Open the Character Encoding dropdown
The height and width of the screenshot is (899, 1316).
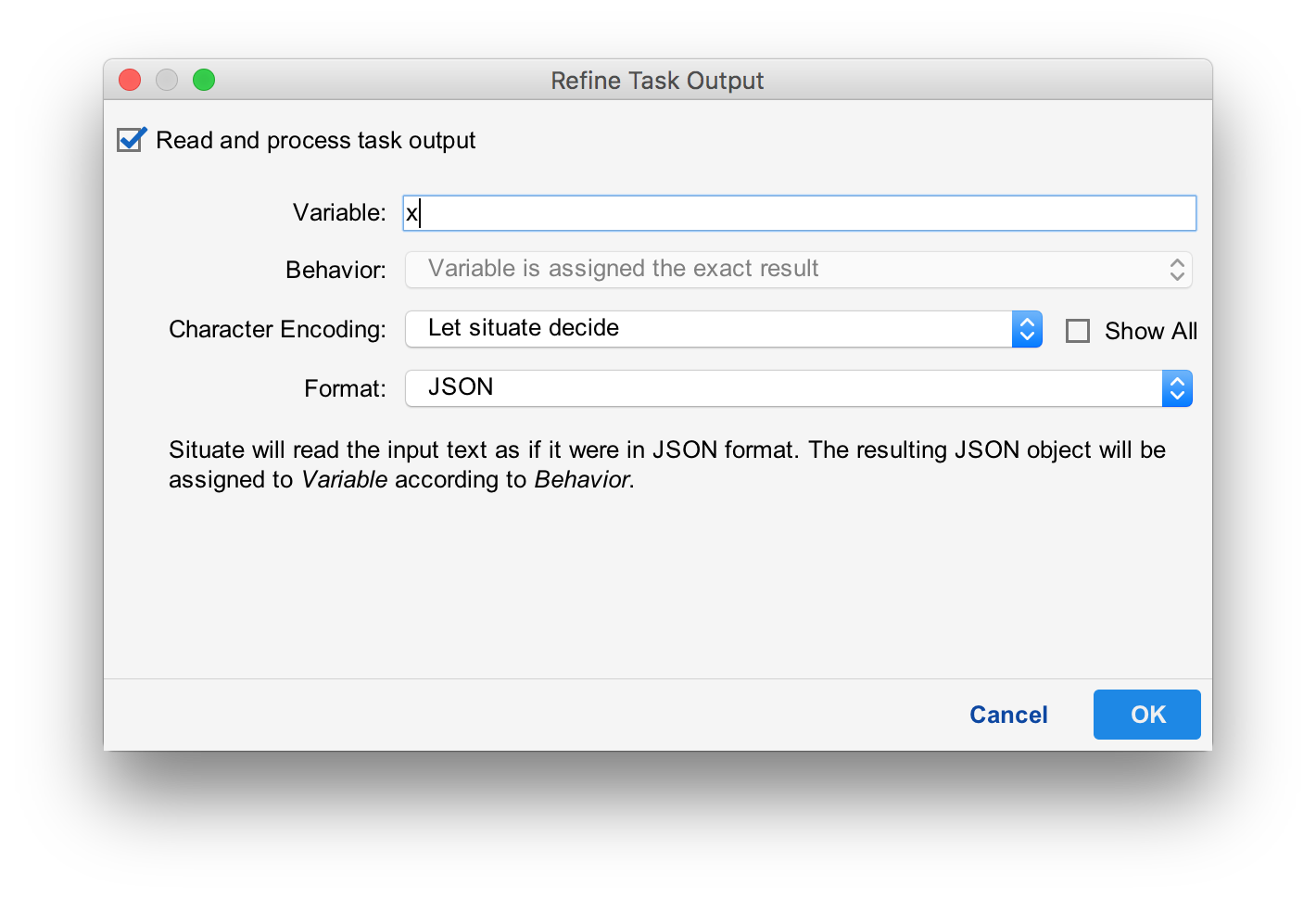click(x=723, y=328)
